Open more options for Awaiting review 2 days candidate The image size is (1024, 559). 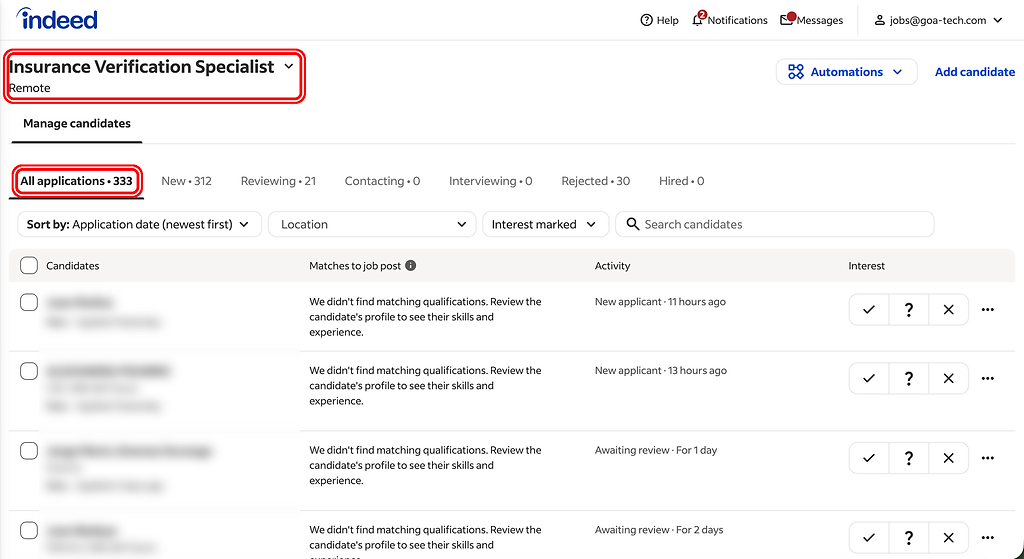click(987, 537)
